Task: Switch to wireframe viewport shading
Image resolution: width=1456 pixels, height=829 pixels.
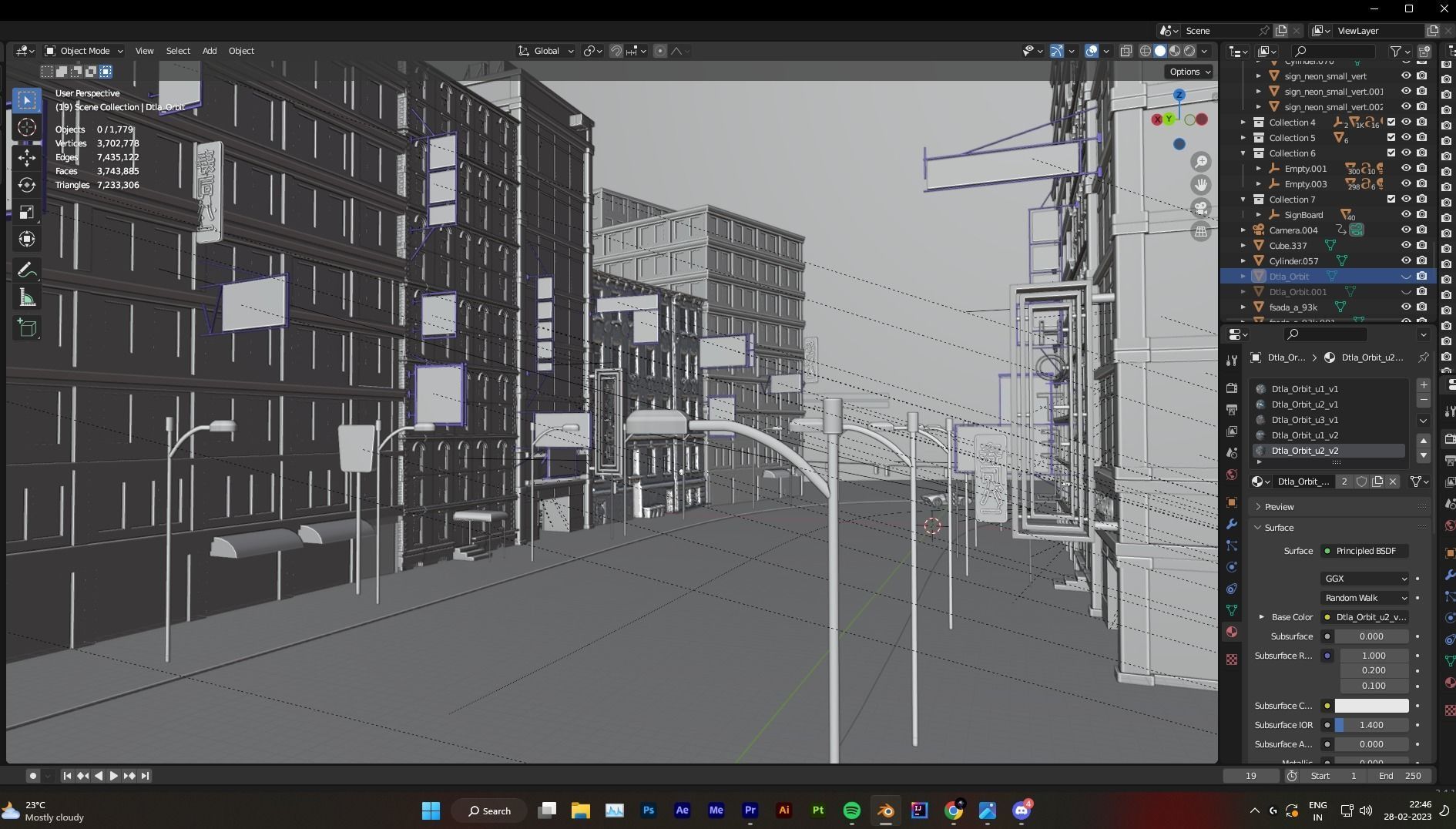Action: (x=1146, y=51)
